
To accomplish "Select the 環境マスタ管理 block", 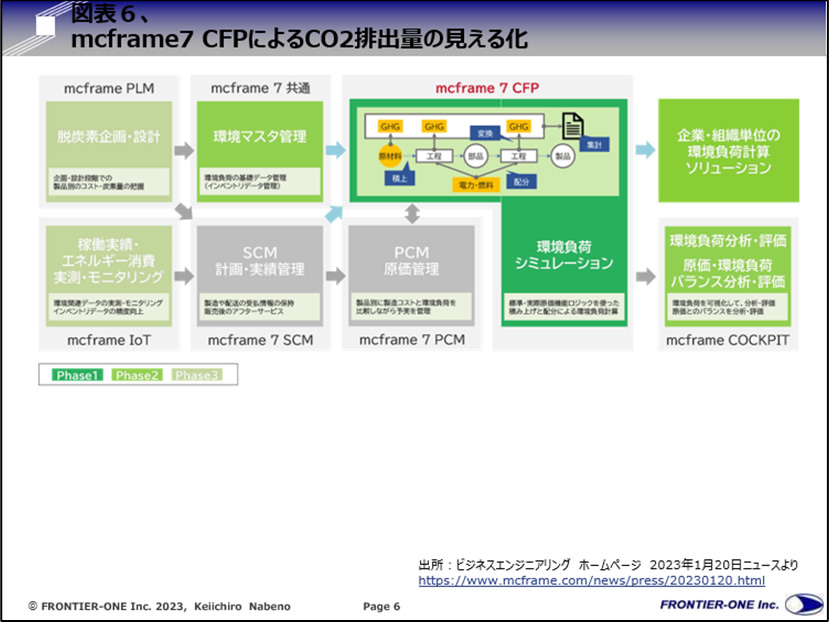I will click(x=260, y=151).
